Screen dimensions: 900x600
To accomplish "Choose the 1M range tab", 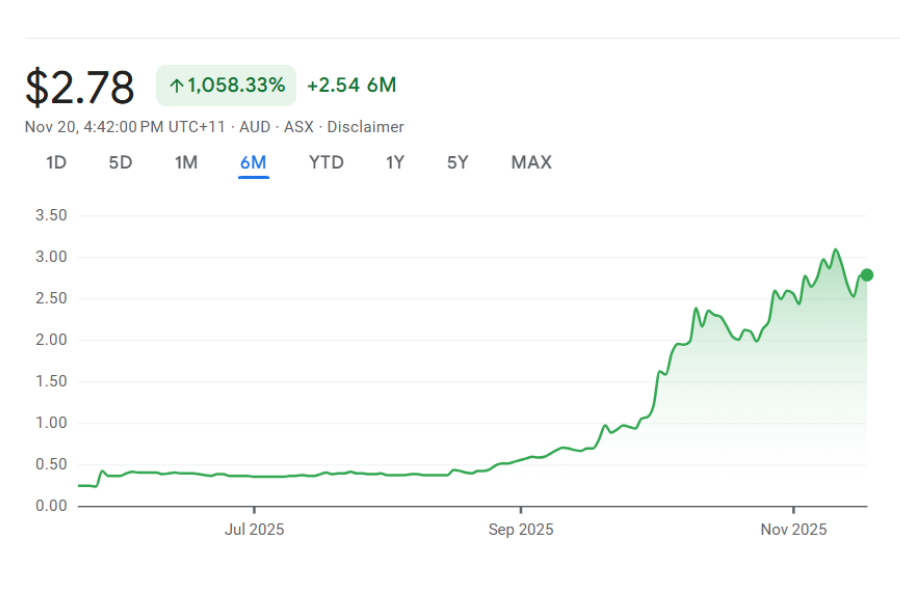I will 186,162.
